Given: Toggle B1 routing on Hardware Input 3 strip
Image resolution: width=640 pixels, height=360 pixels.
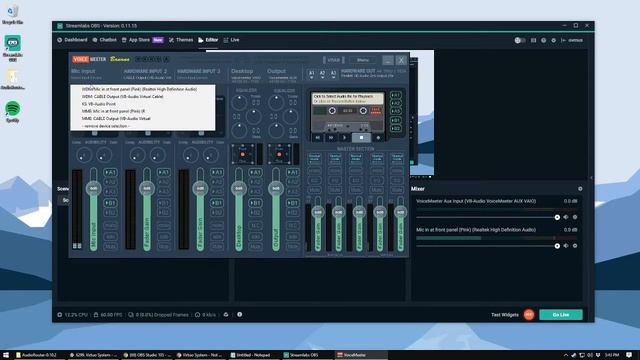Looking at the screenshot, I should tap(217, 203).
